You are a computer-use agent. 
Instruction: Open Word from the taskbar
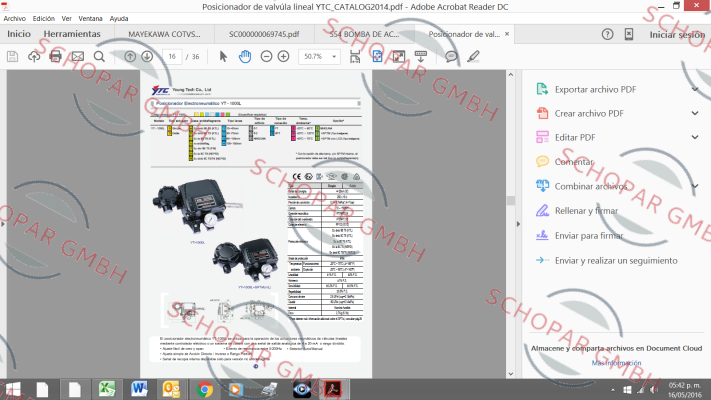139,390
